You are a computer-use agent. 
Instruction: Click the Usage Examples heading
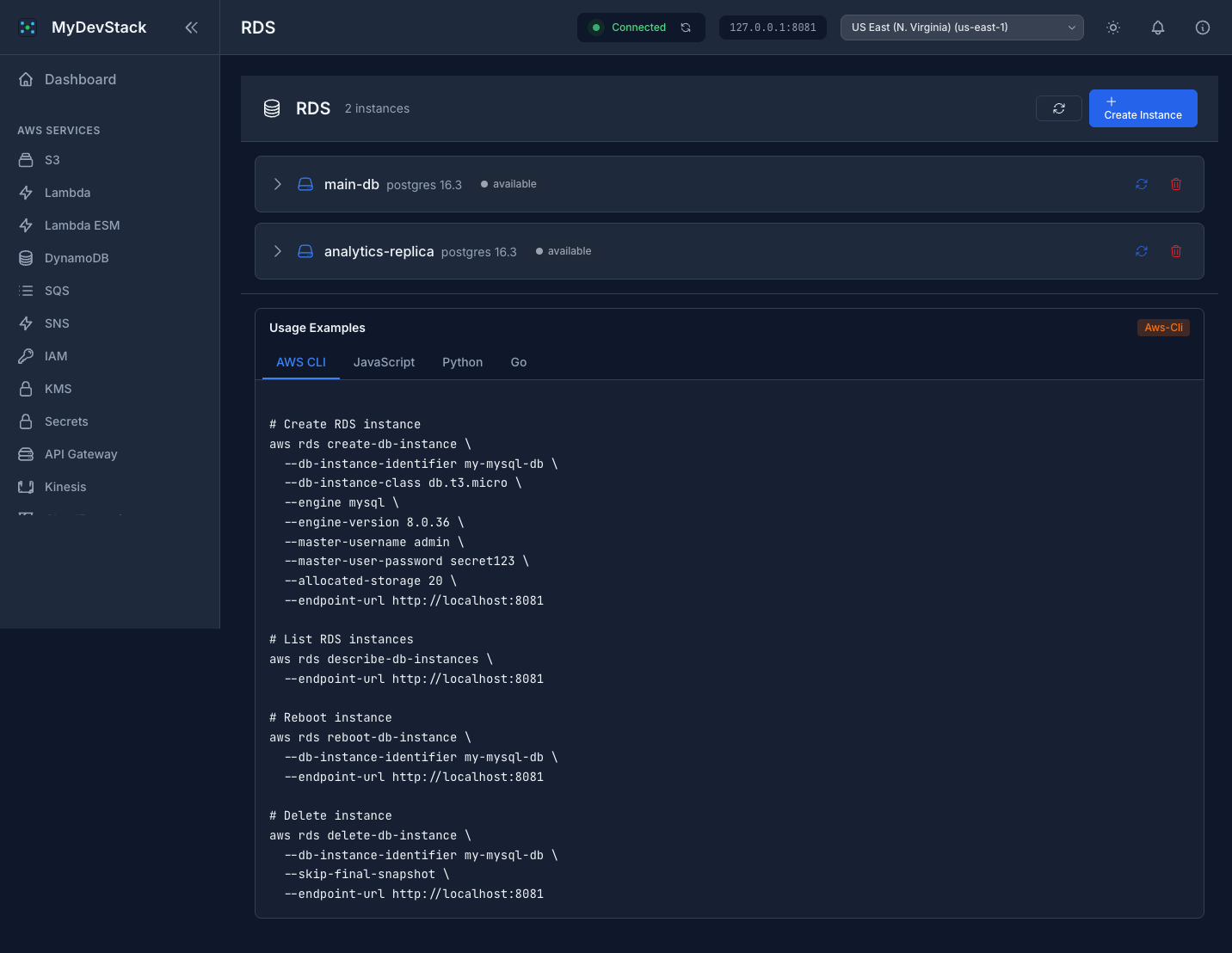tap(317, 328)
